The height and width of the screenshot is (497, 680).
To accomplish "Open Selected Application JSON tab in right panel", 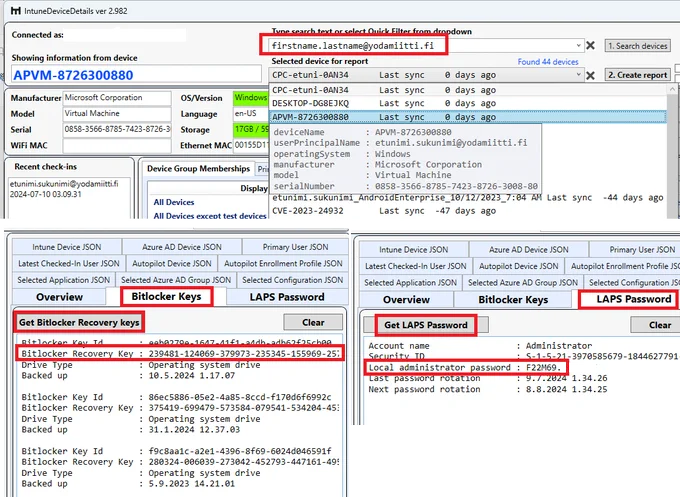I will pos(411,282).
